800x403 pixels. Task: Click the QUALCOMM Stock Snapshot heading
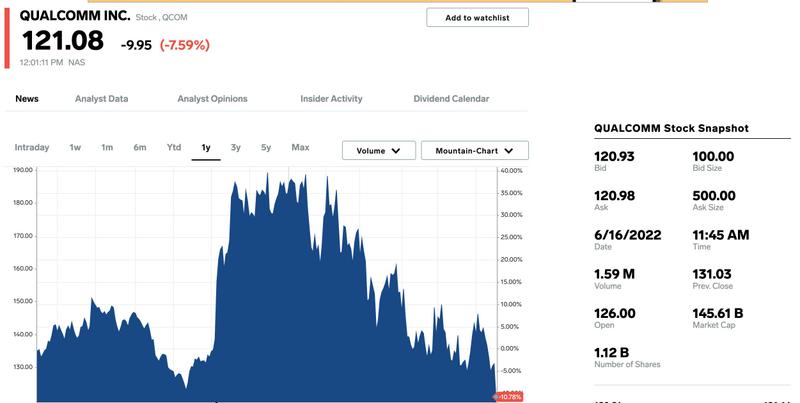coord(671,129)
